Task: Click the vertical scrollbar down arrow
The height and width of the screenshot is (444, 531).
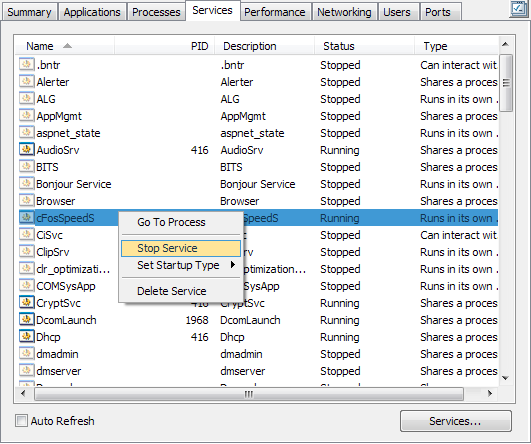Action: point(506,378)
